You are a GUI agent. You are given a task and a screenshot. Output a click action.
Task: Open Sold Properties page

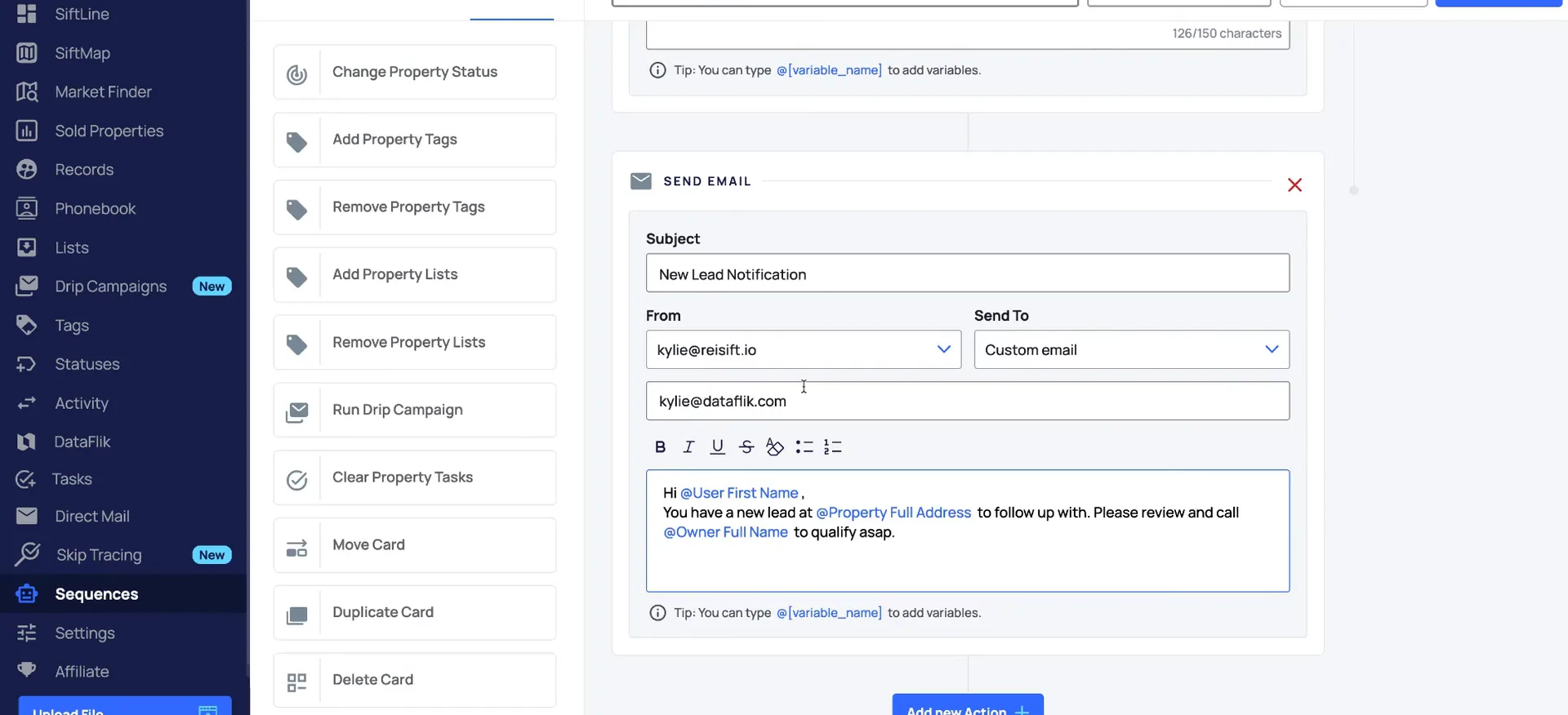click(x=109, y=131)
